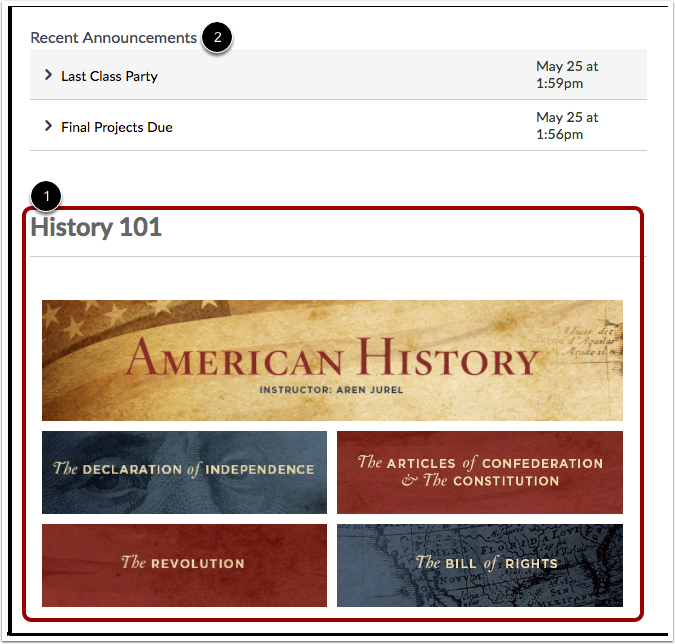Open the Last Class Party announcement title
675x644 pixels.
tap(109, 76)
